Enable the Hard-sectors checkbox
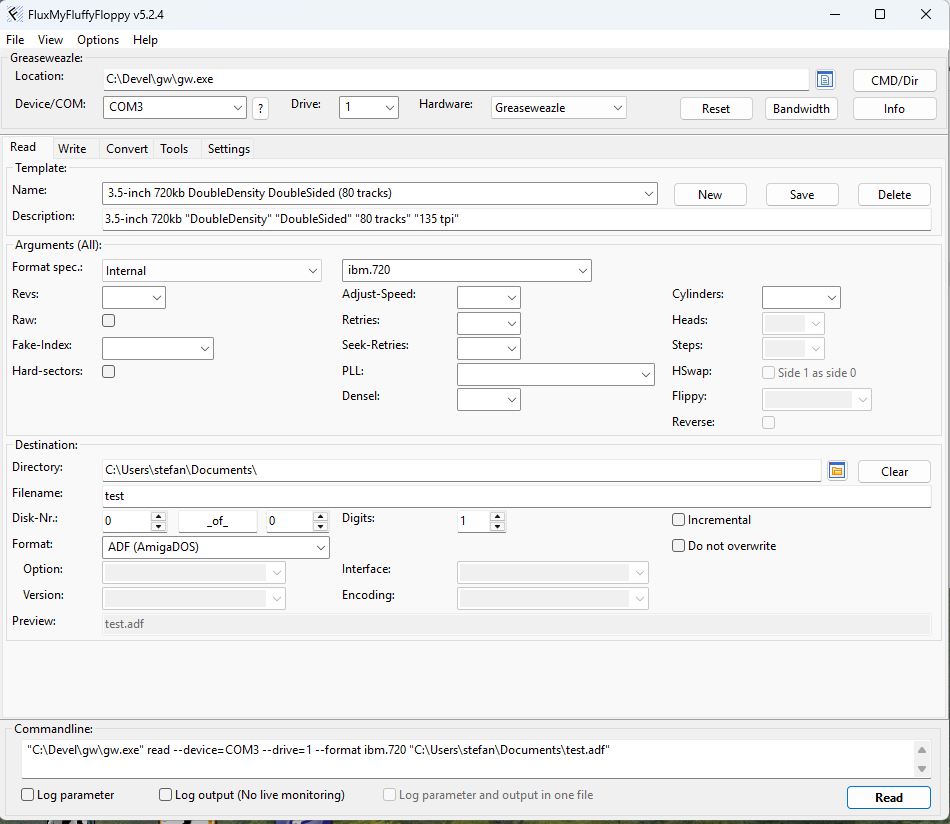 pos(108,371)
